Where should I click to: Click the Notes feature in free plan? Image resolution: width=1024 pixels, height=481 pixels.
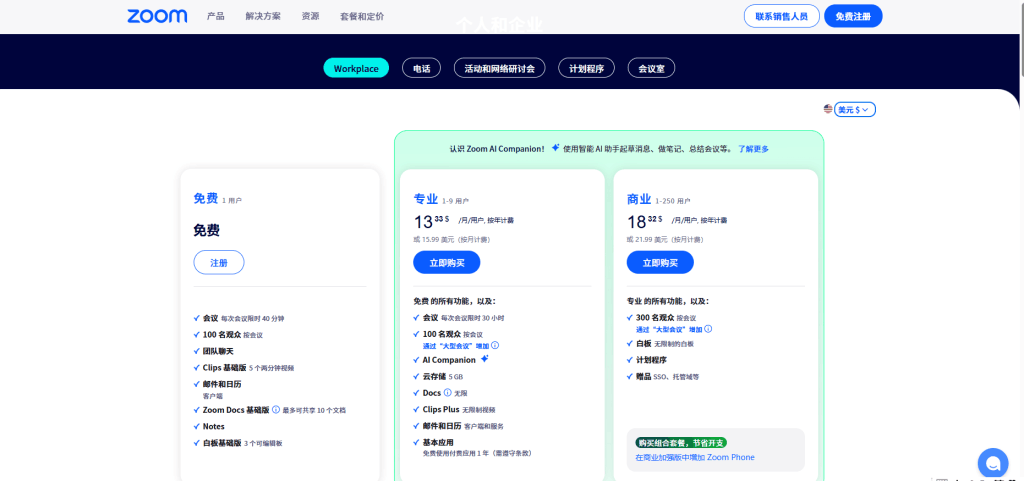click(214, 426)
